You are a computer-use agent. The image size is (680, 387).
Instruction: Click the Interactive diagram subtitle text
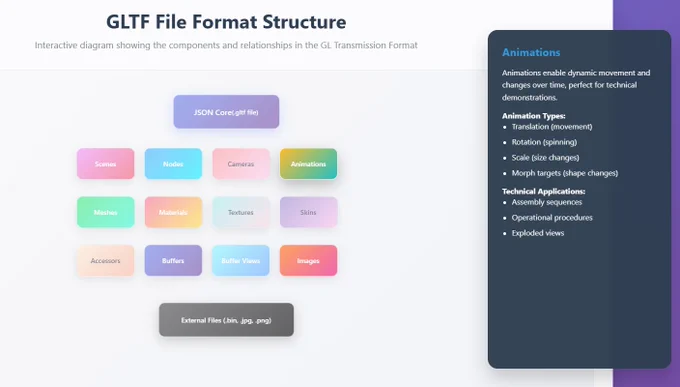click(x=226, y=45)
